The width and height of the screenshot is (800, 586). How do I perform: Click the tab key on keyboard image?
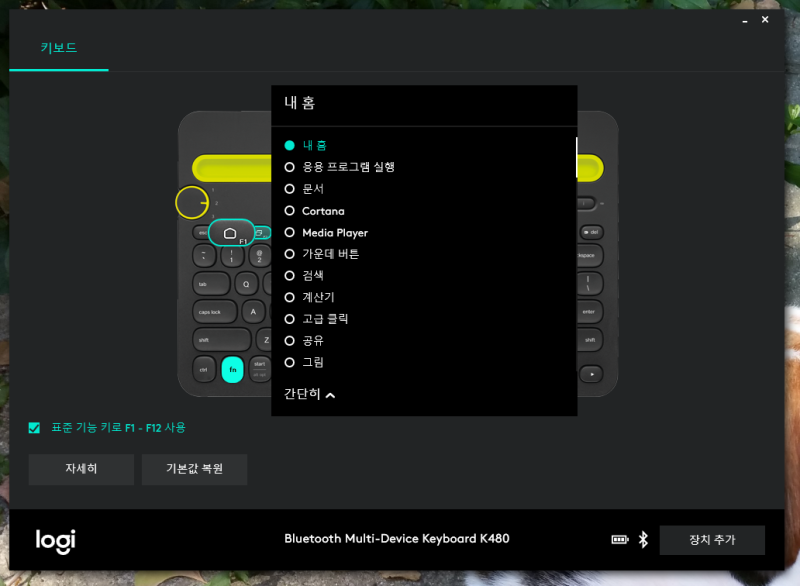[x=211, y=284]
